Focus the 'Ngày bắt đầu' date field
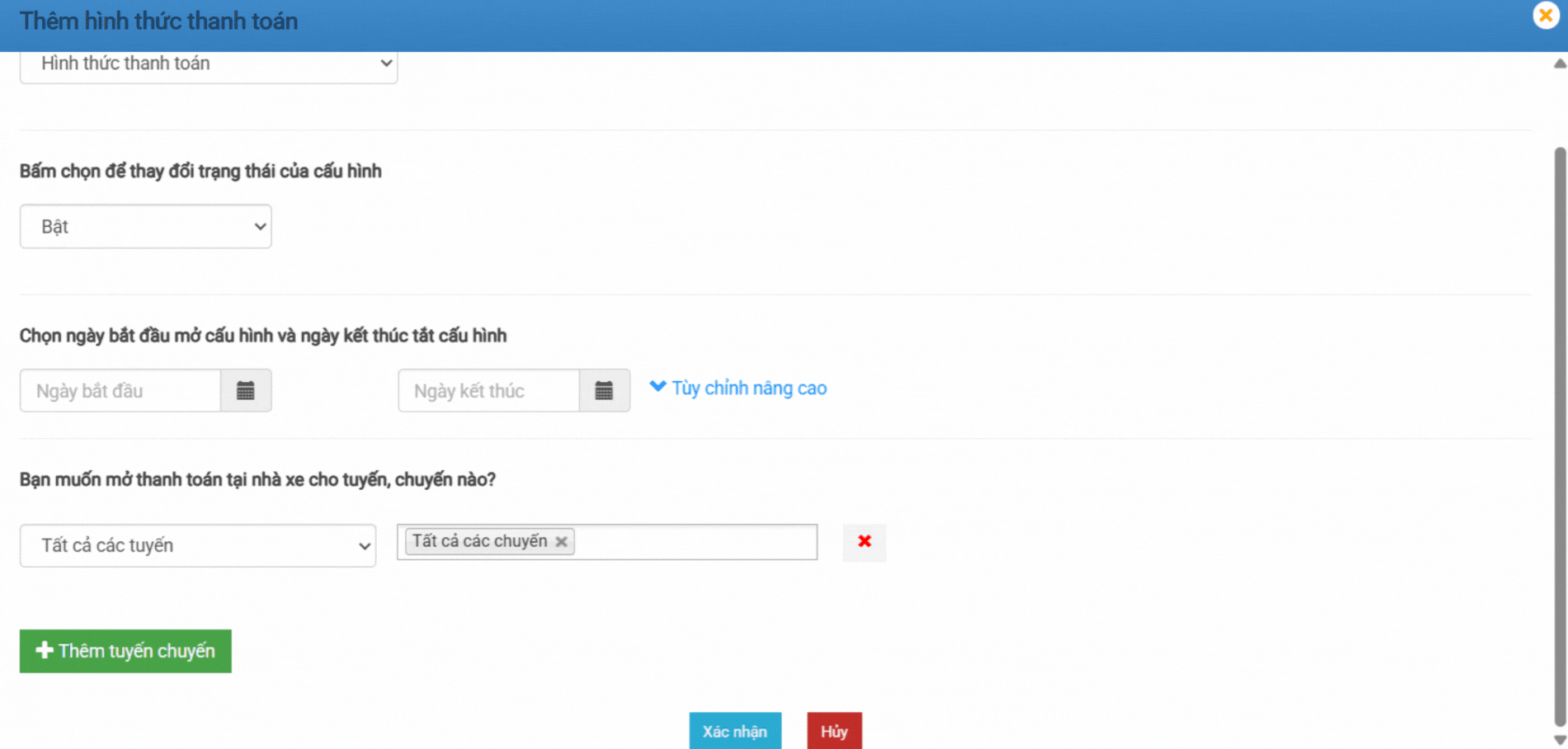The image size is (1568, 749). click(120, 391)
